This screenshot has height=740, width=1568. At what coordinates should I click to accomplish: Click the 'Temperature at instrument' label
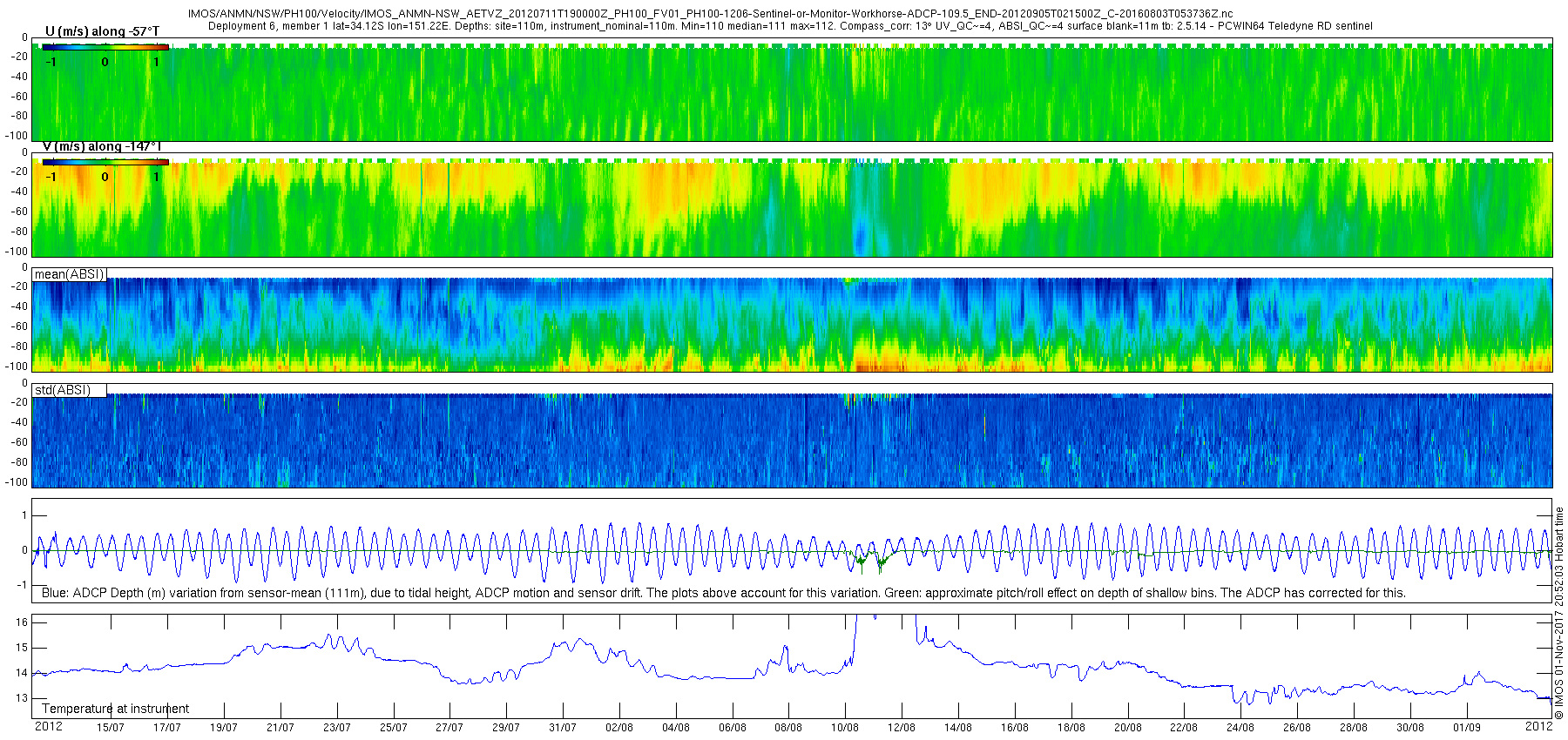point(115,709)
